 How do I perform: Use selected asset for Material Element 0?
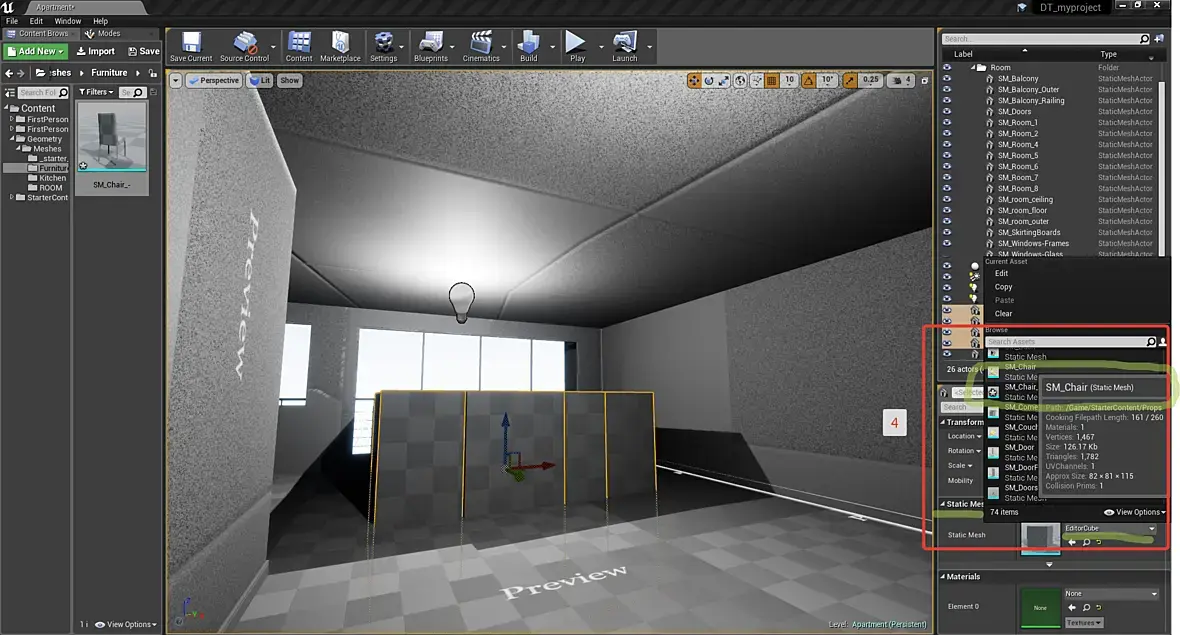(1072, 607)
